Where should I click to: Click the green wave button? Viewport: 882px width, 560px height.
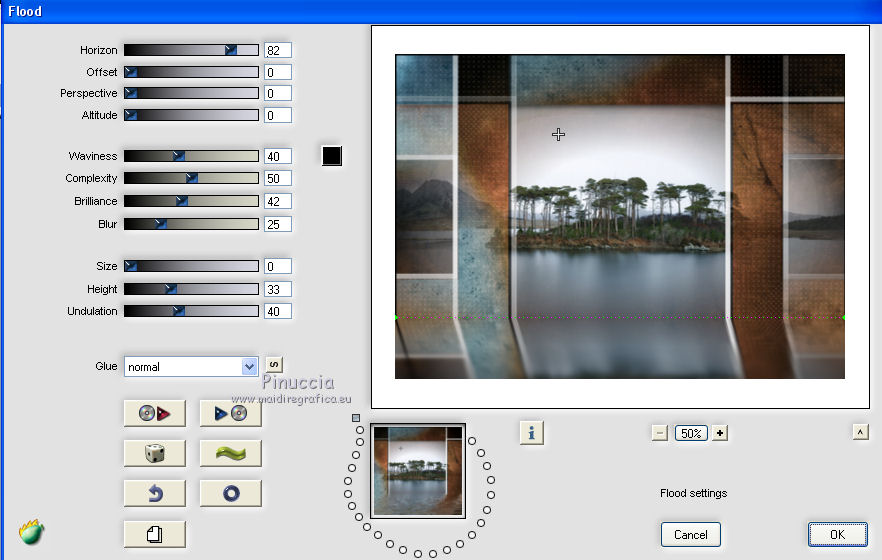point(230,453)
